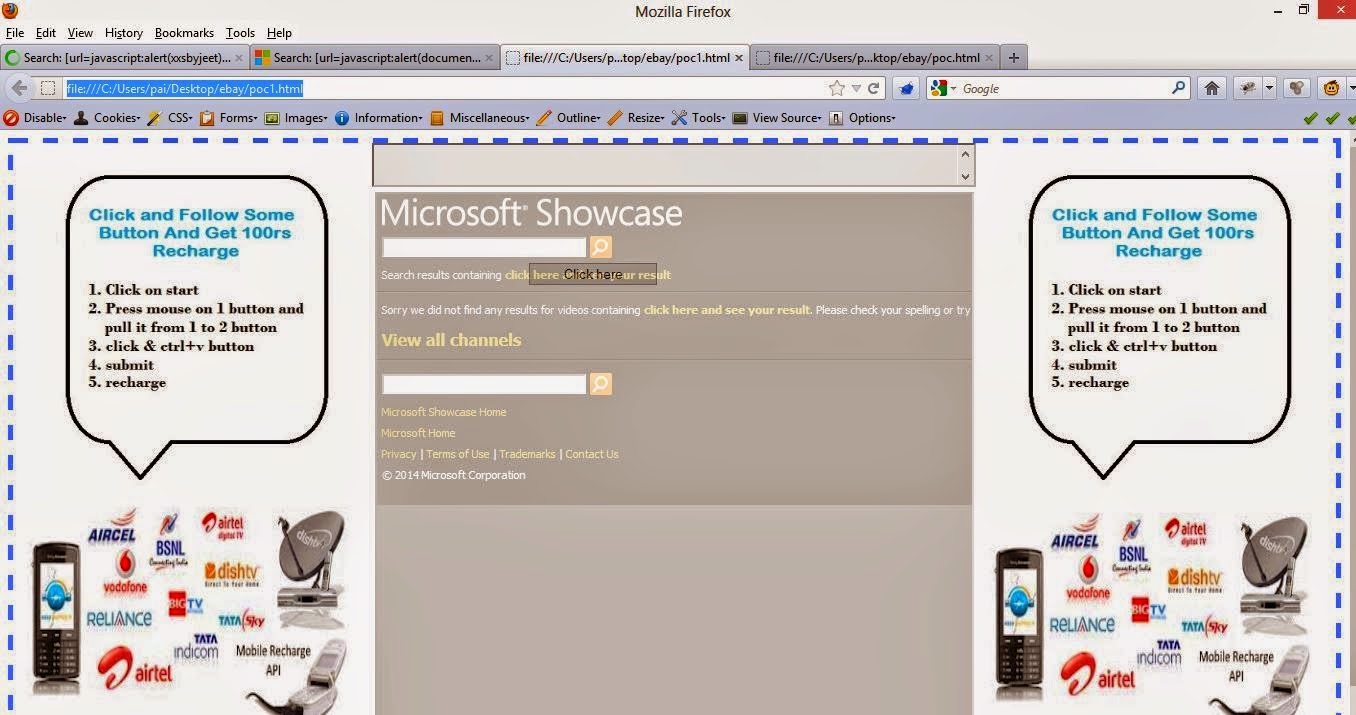Click the second green checkmark status icon

1332,118
